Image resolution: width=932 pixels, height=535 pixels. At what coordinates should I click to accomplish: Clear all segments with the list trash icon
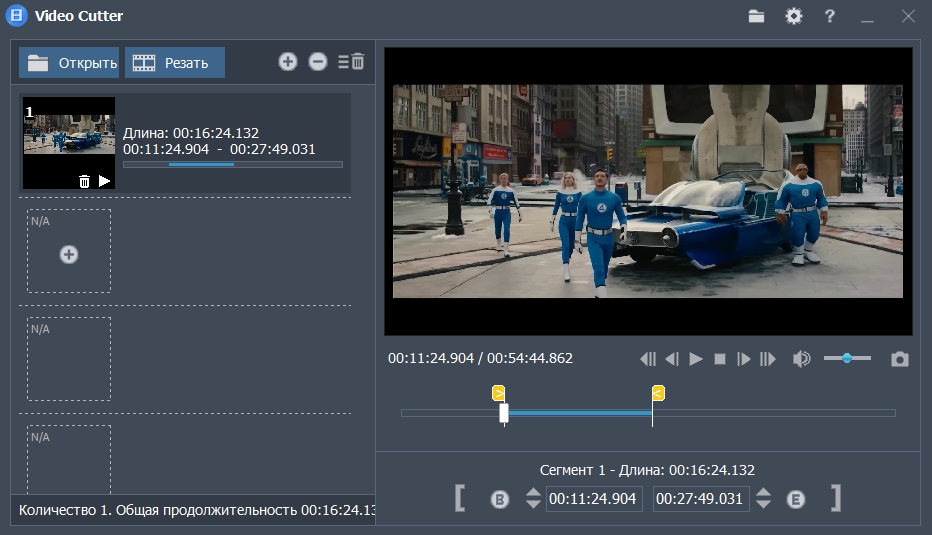[x=351, y=62]
